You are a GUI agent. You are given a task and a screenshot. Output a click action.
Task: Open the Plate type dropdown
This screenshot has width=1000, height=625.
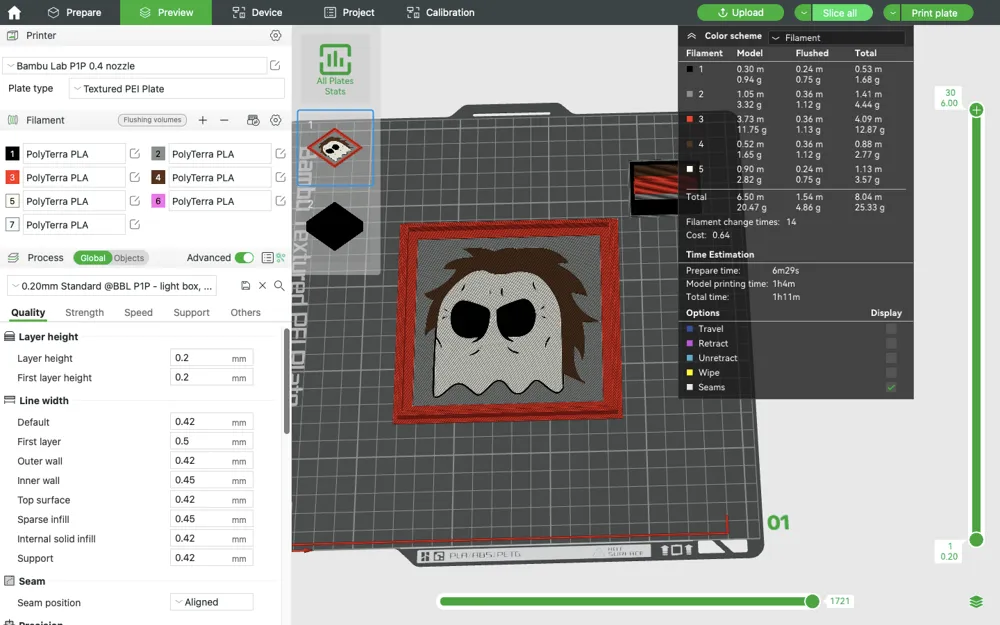[x=175, y=88]
